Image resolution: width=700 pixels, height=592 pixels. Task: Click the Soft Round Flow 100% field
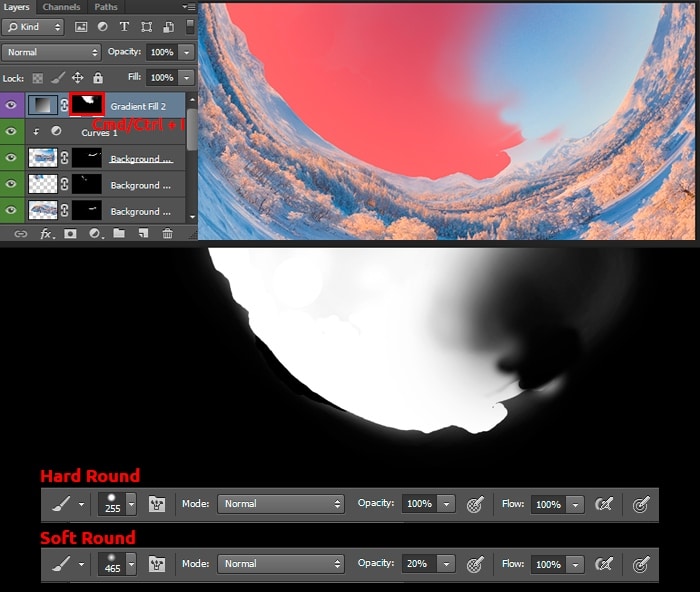[549, 564]
